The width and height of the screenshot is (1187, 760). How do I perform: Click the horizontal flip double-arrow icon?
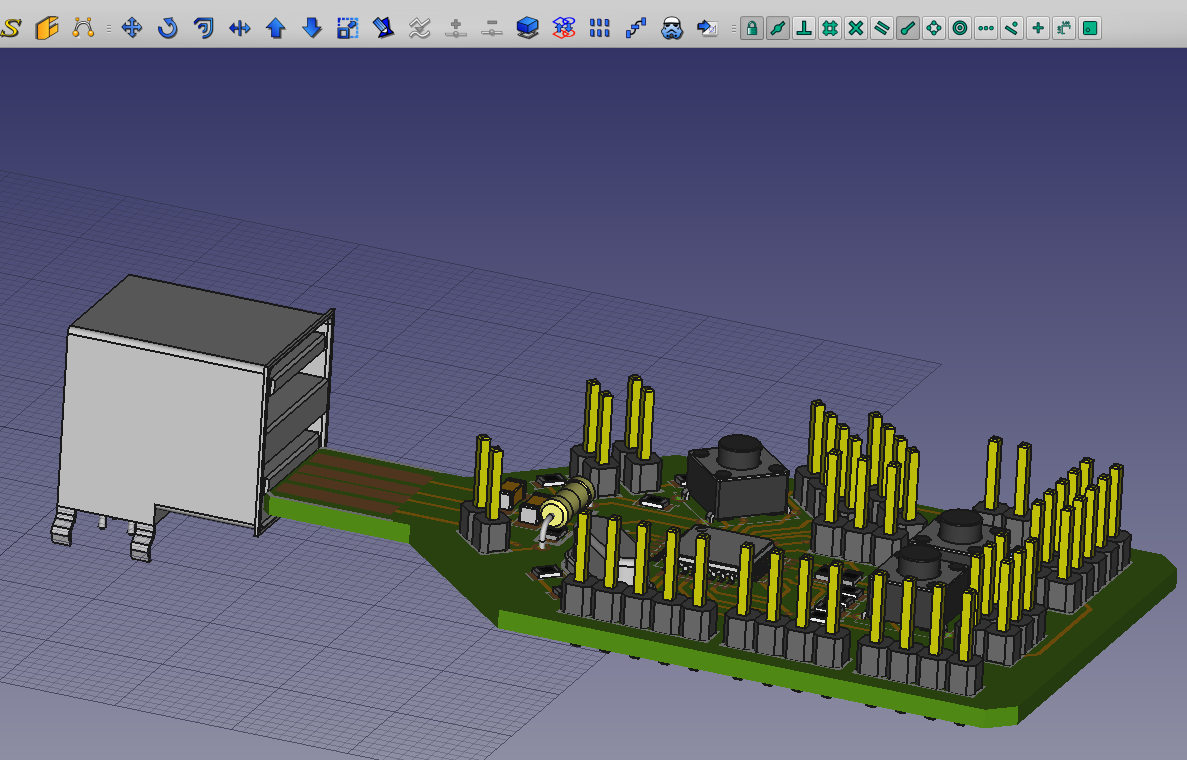240,28
